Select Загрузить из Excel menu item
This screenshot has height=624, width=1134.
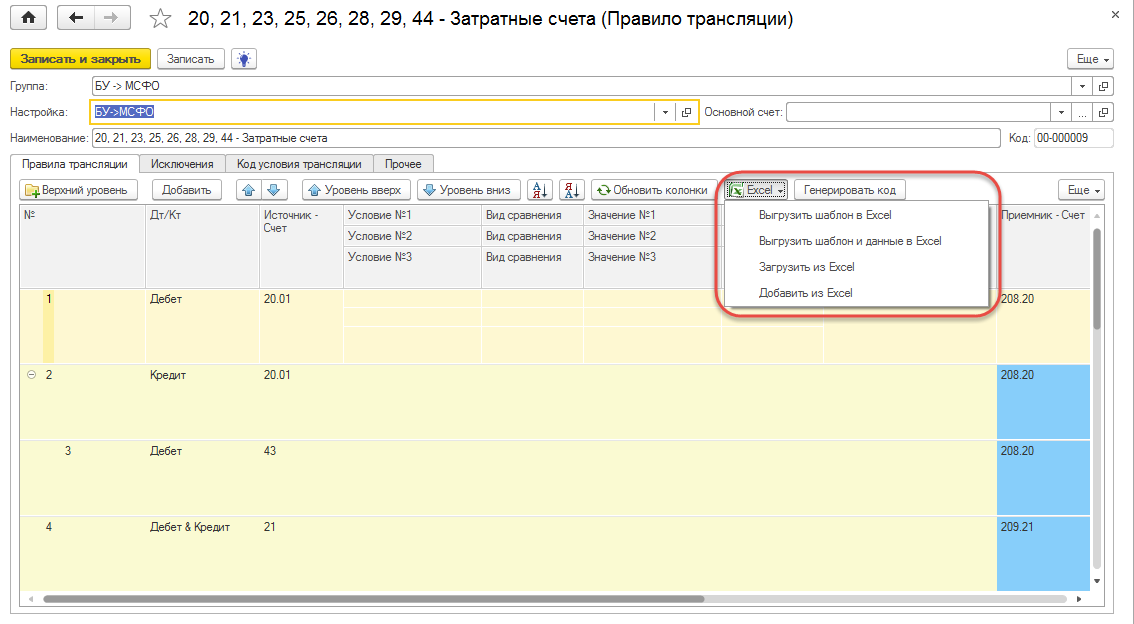(806, 267)
